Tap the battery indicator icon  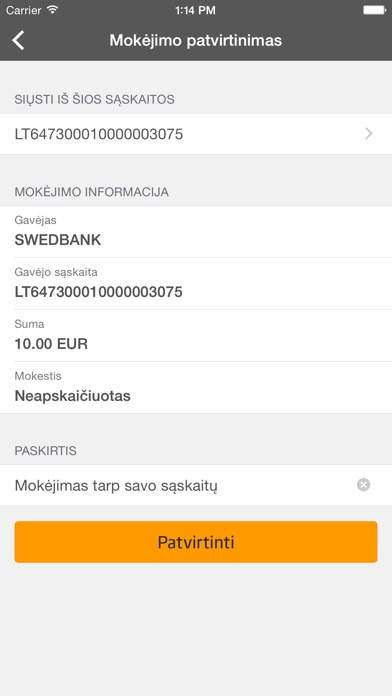[374, 10]
